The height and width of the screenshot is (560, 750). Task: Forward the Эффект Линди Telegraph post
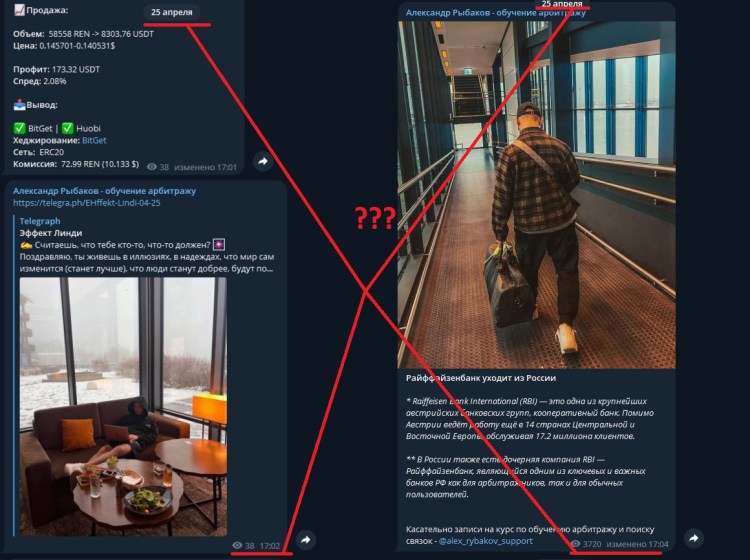(306, 540)
